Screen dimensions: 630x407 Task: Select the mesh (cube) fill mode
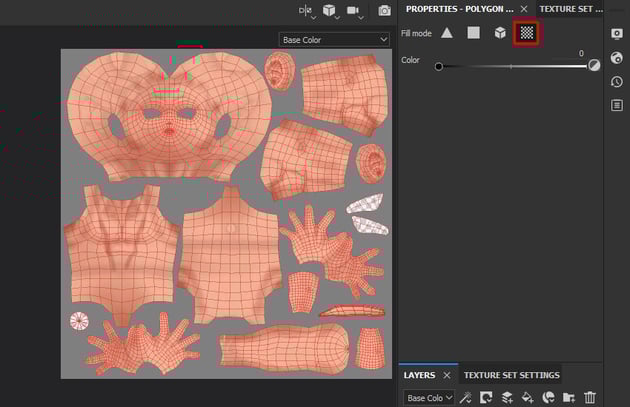coord(499,33)
